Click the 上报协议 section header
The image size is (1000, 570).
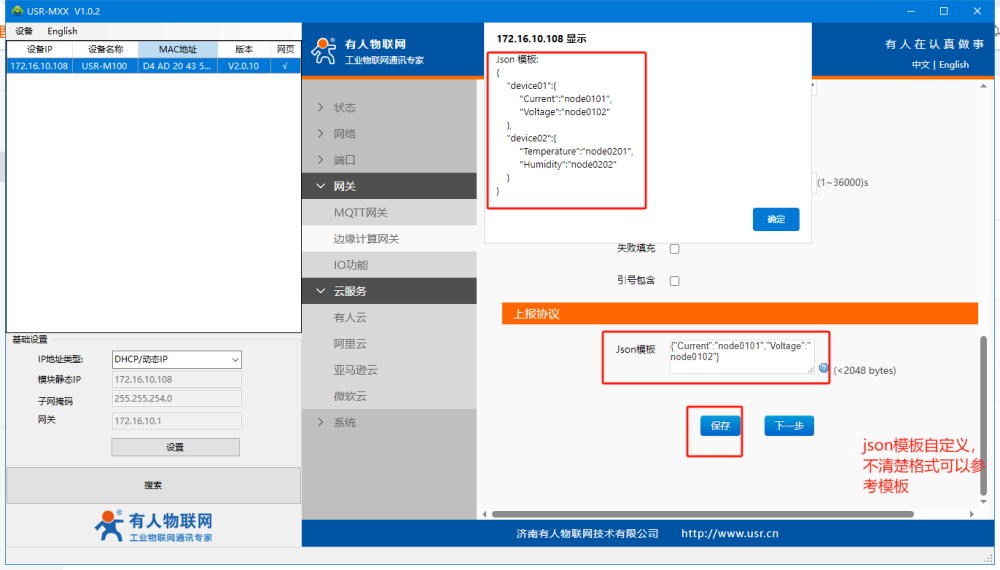pos(740,314)
